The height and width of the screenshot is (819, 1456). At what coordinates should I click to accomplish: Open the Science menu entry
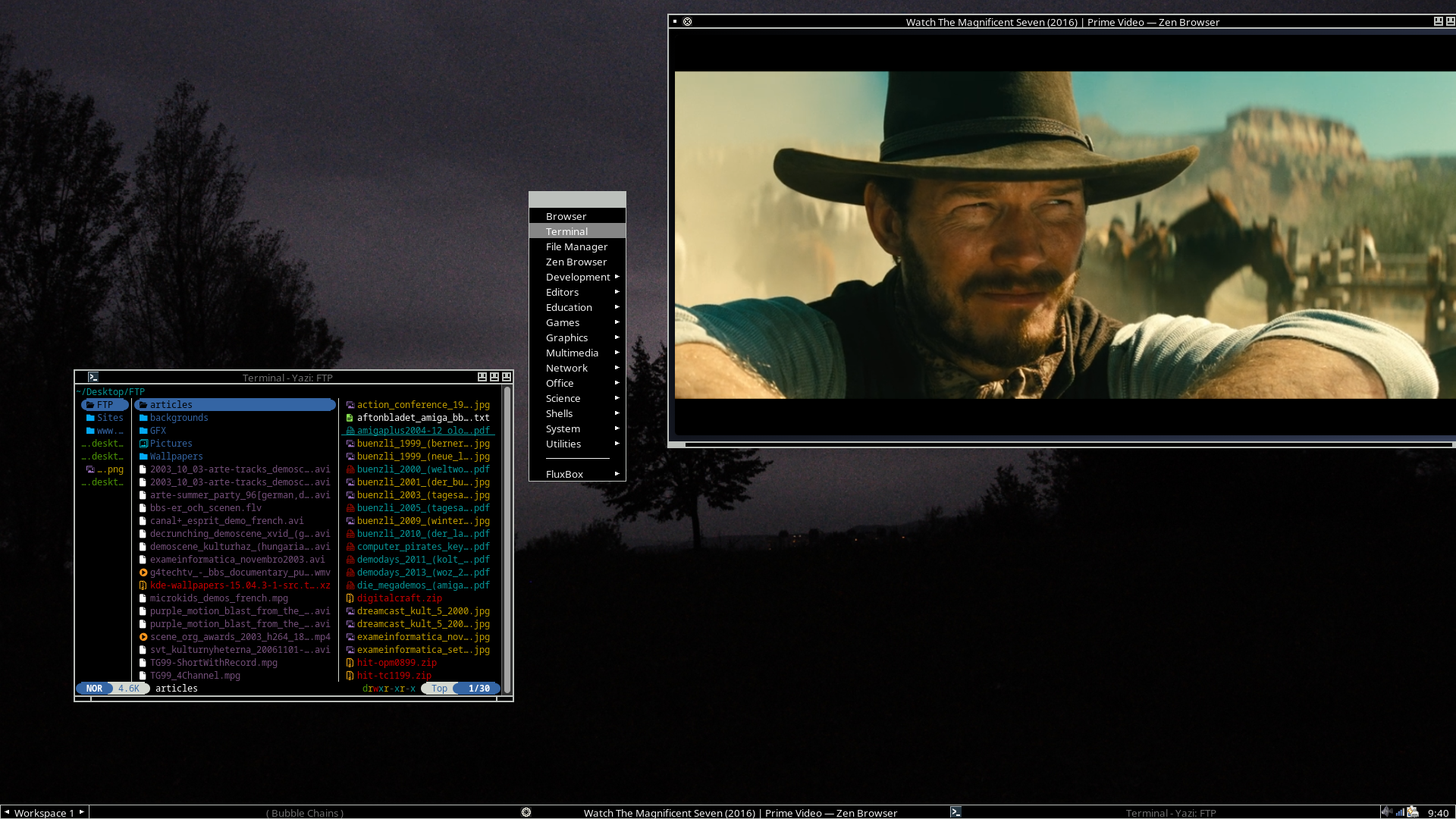pos(577,398)
